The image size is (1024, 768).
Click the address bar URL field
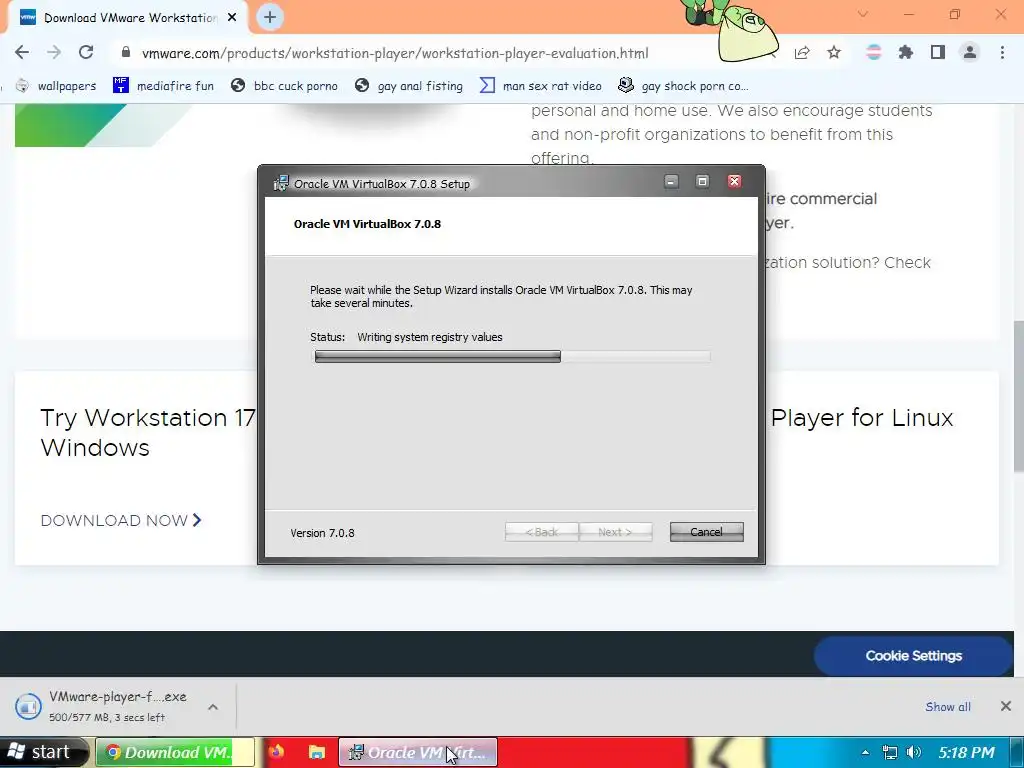[395, 53]
